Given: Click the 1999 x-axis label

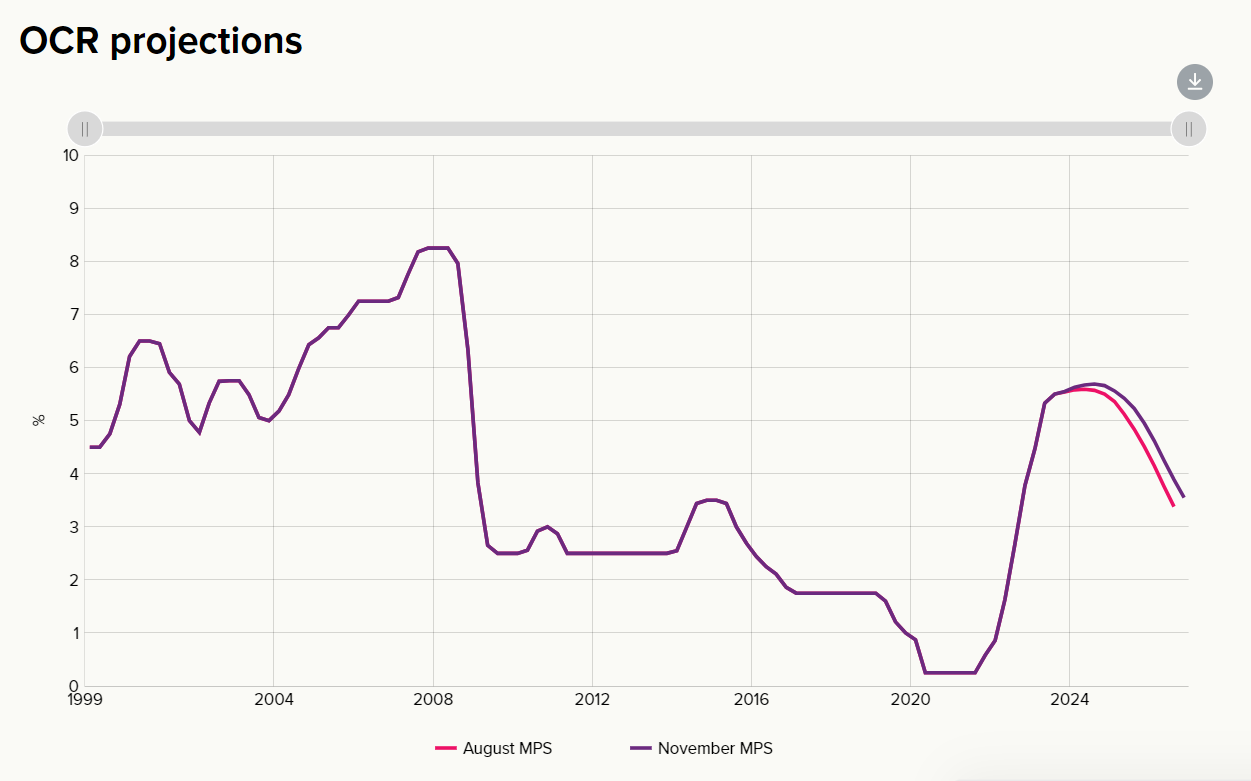Looking at the screenshot, I should (x=85, y=699).
